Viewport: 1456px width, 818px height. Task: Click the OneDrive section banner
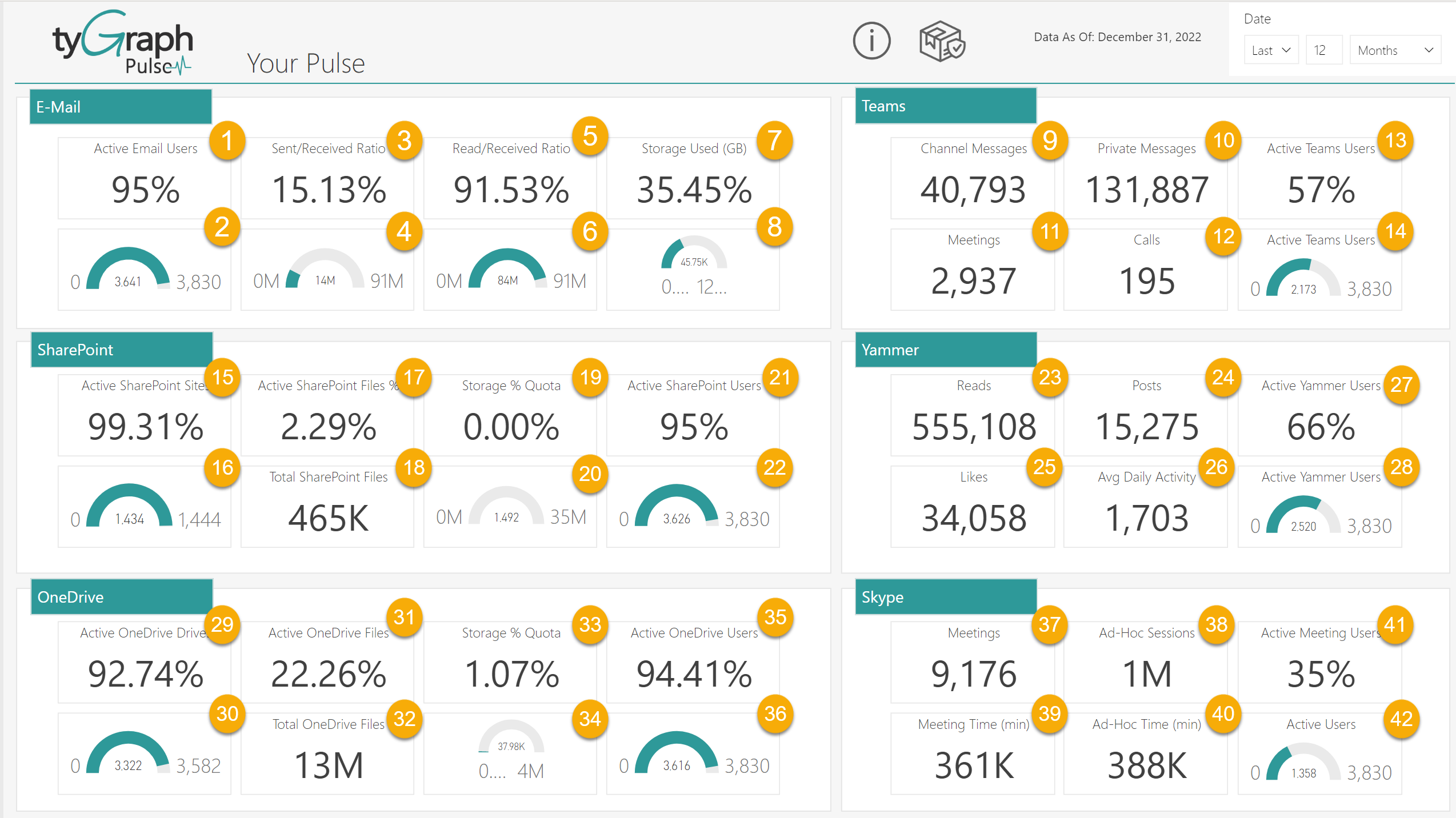pos(121,597)
